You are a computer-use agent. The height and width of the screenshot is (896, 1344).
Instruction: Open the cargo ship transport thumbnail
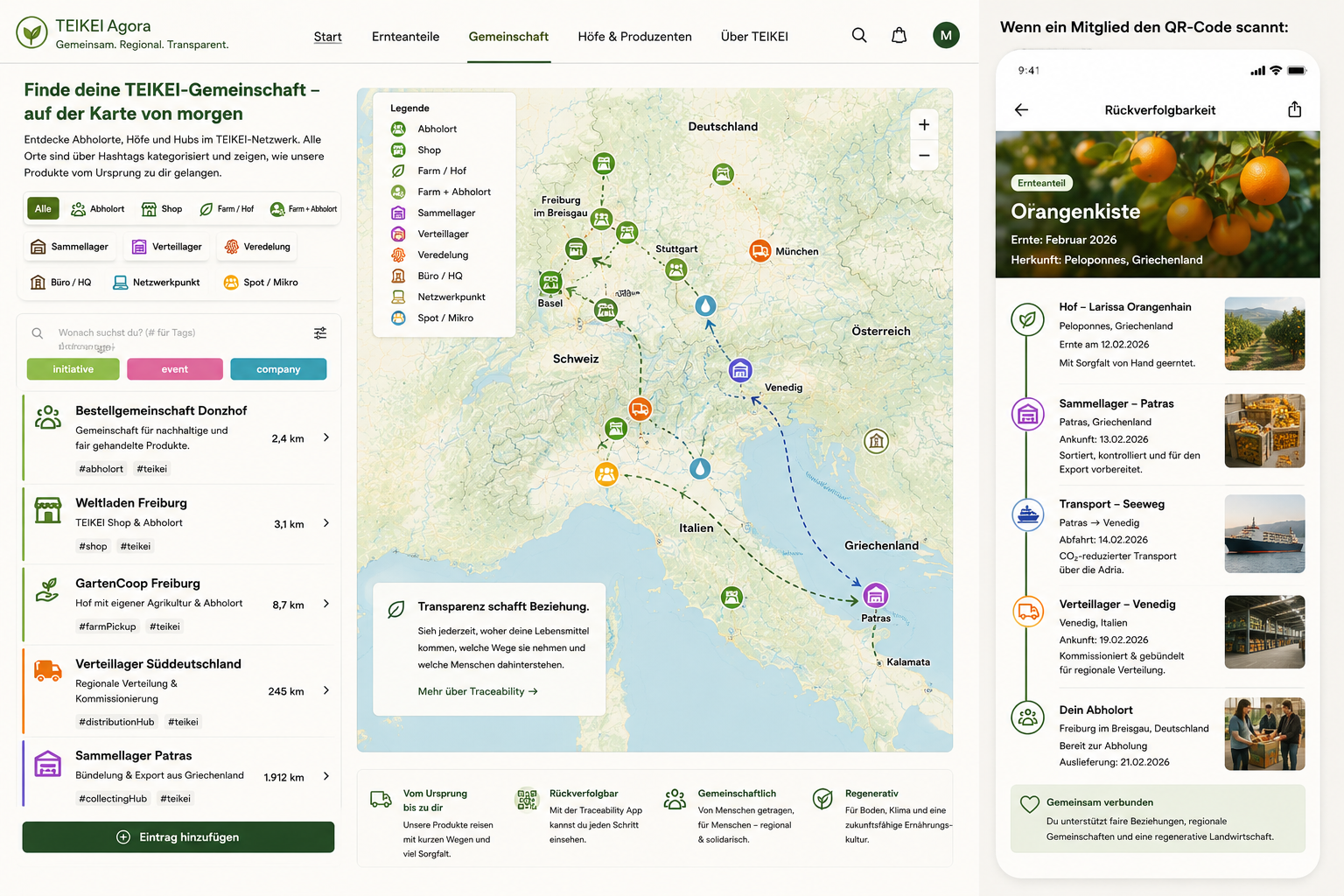click(x=1264, y=534)
